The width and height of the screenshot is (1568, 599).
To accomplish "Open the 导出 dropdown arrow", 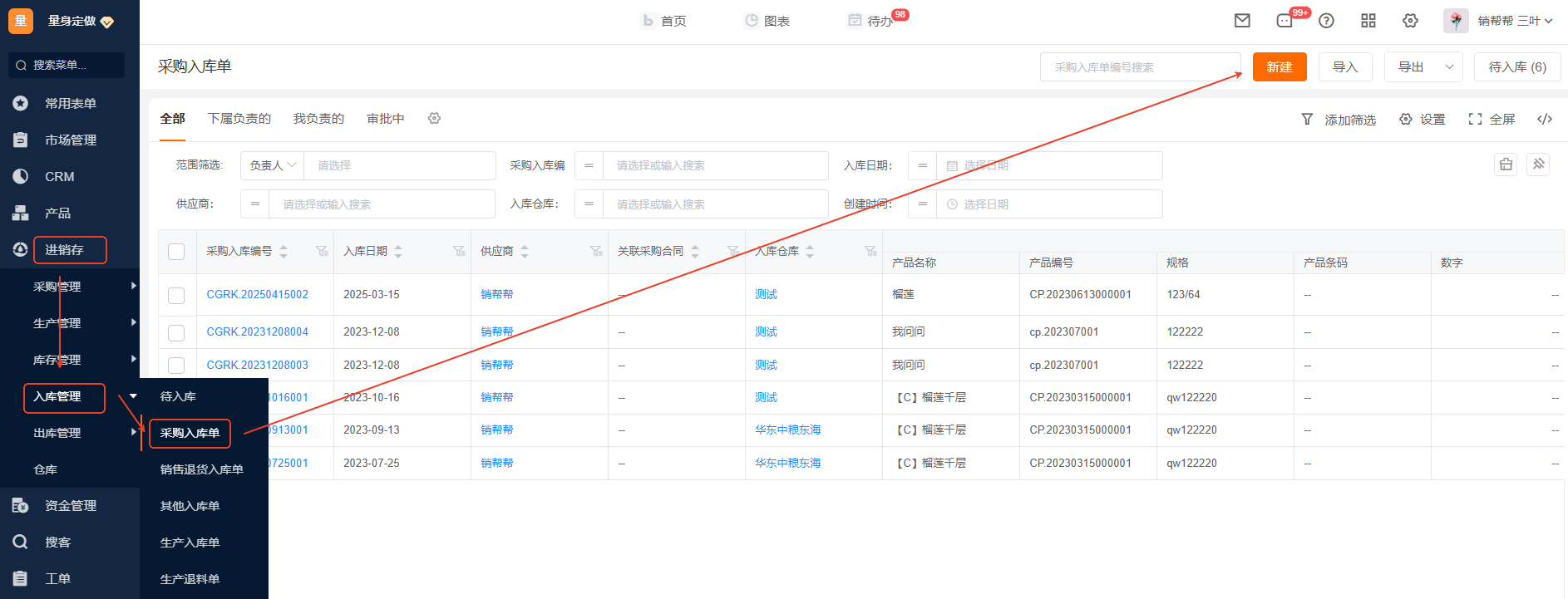I will click(1449, 67).
